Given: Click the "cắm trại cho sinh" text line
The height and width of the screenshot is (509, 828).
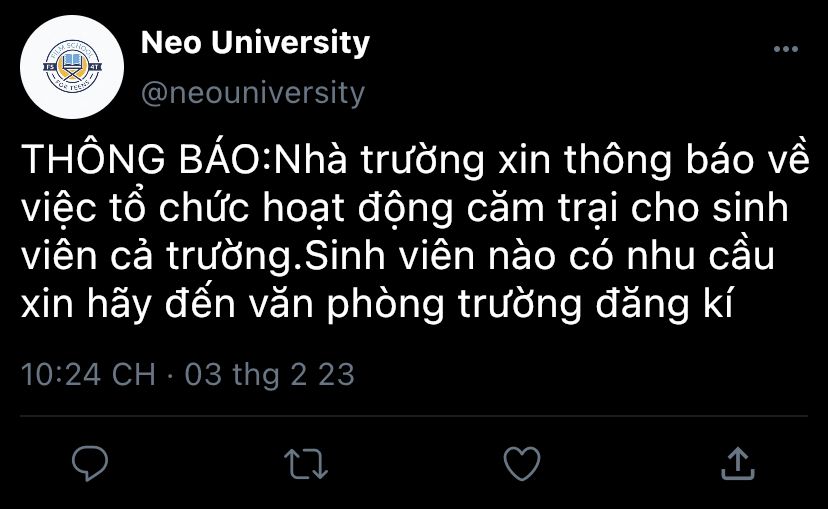Looking at the screenshot, I should coord(628,208).
